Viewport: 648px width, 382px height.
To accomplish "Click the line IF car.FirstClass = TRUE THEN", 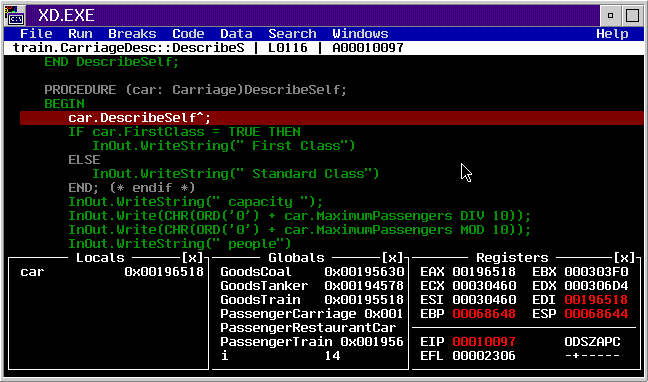I will [184, 132].
